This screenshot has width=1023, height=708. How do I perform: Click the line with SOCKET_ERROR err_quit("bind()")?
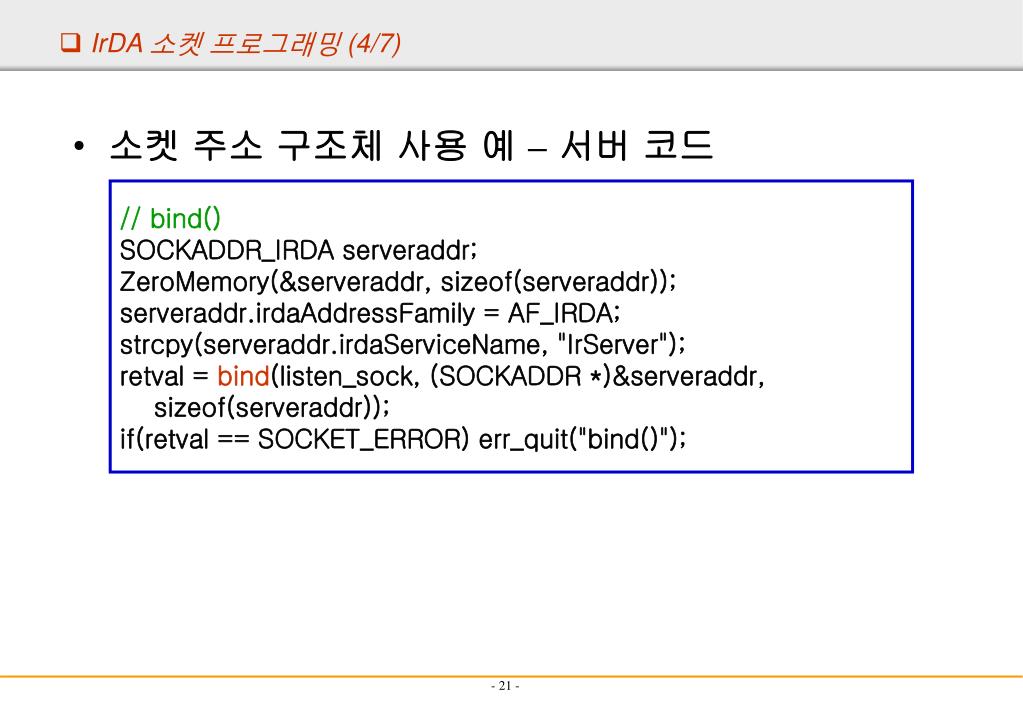(403, 439)
